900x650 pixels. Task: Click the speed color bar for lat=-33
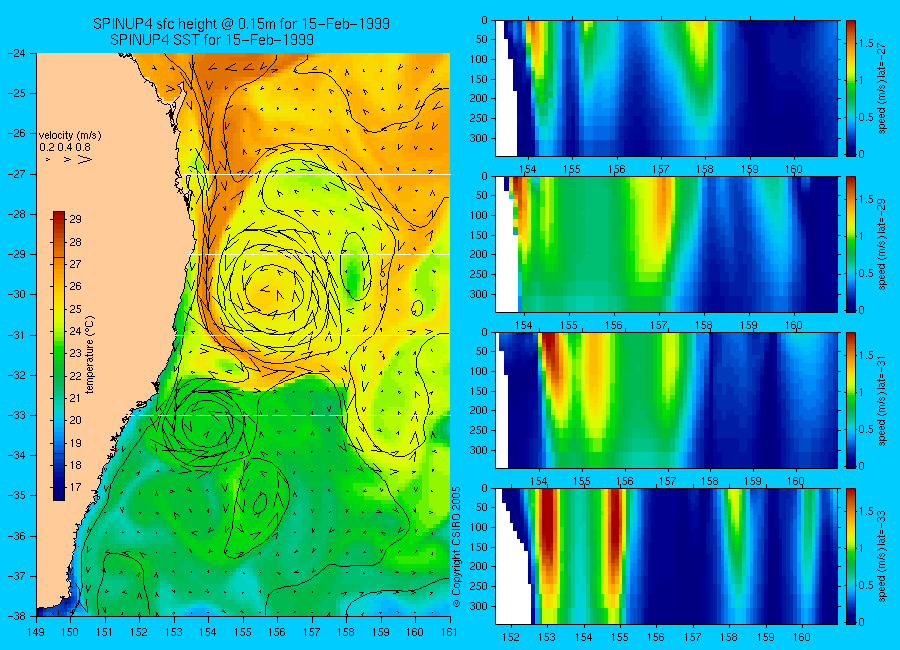coord(851,556)
